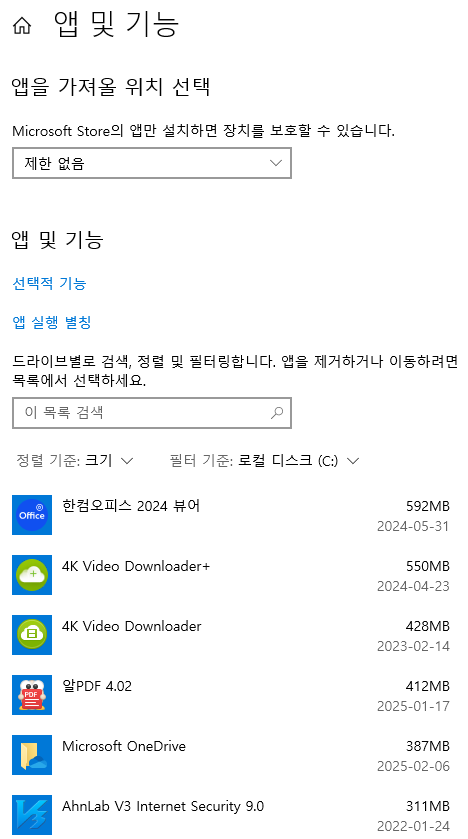Screen dimensions: 468x839
Task: Click the 알PDF 4.02 app icon
Action: click(x=32, y=695)
